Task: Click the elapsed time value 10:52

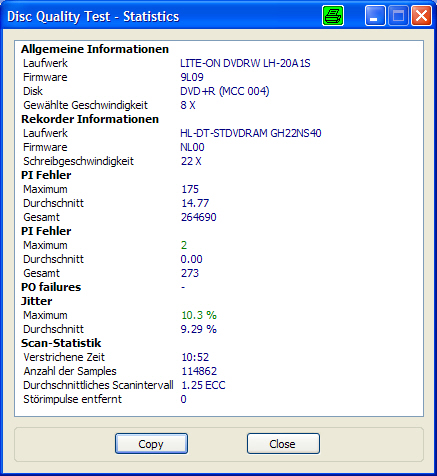Action: 195,357
